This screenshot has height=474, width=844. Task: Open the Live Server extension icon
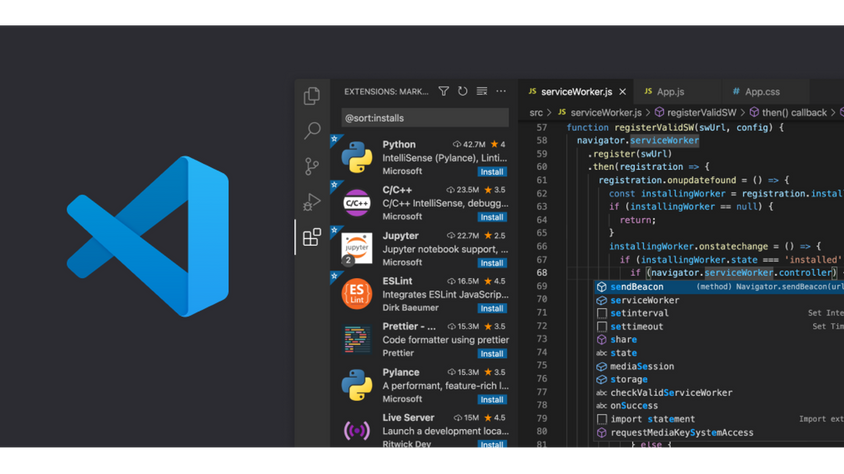356,430
